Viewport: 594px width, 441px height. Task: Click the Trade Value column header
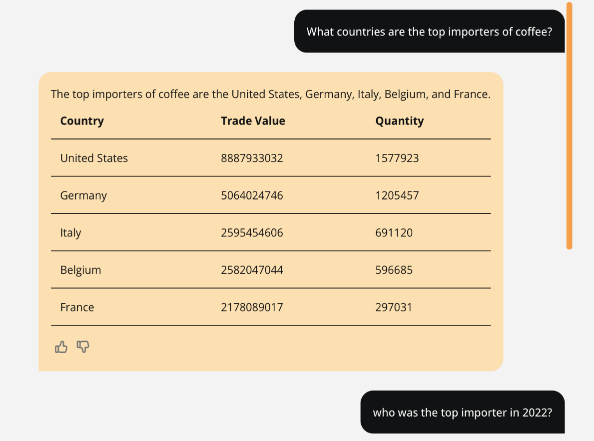tap(253, 121)
